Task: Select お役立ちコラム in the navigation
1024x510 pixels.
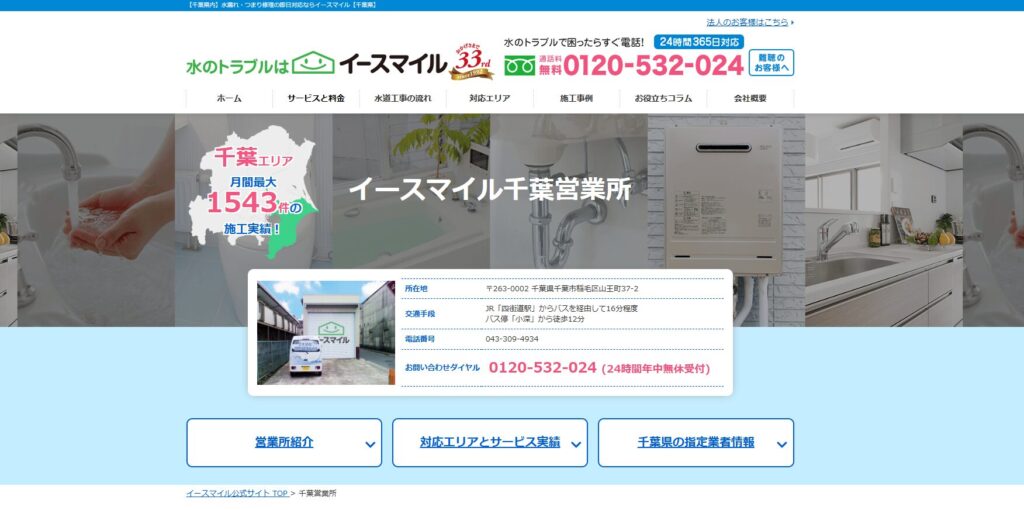Action: [663, 99]
